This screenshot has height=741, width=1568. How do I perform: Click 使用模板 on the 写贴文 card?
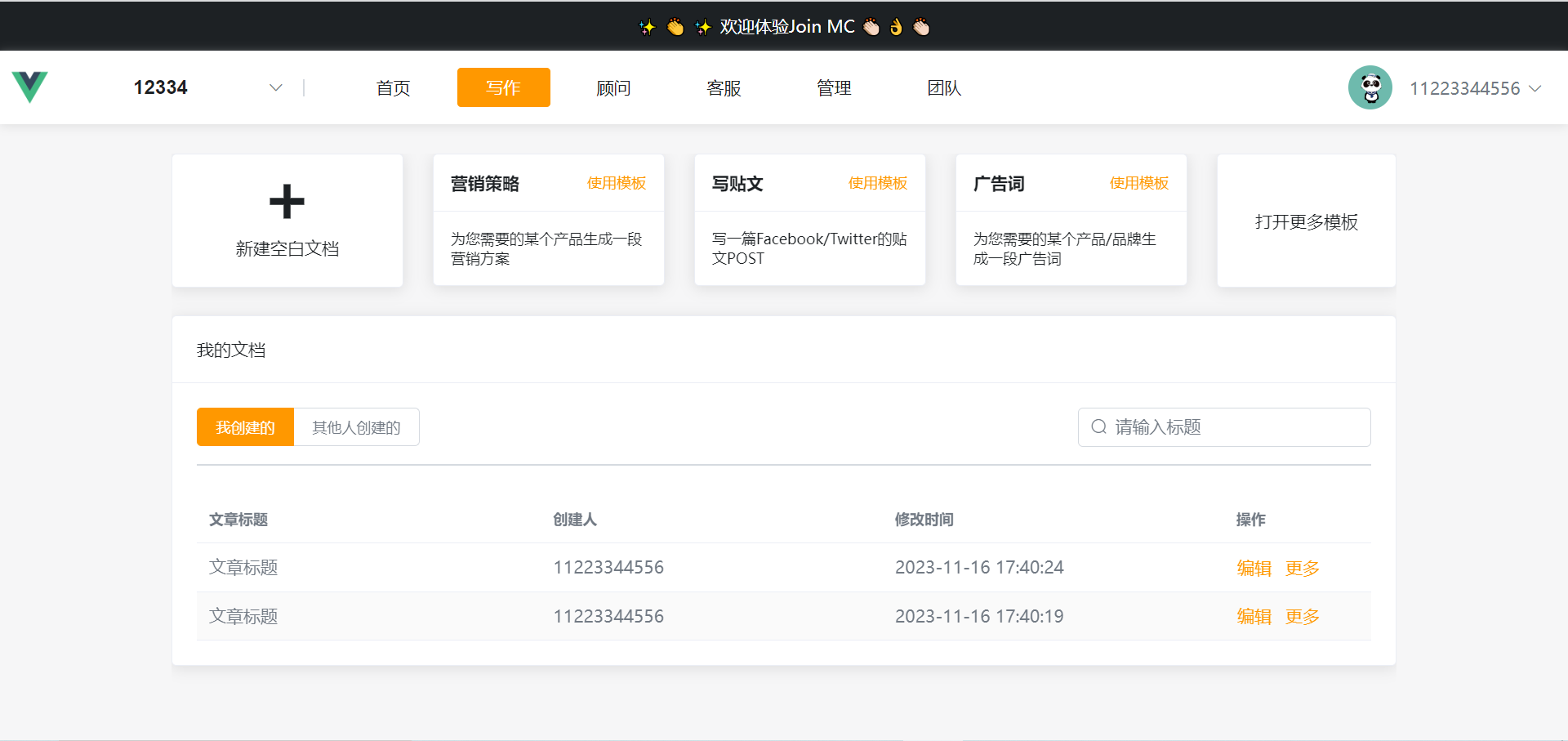877,183
